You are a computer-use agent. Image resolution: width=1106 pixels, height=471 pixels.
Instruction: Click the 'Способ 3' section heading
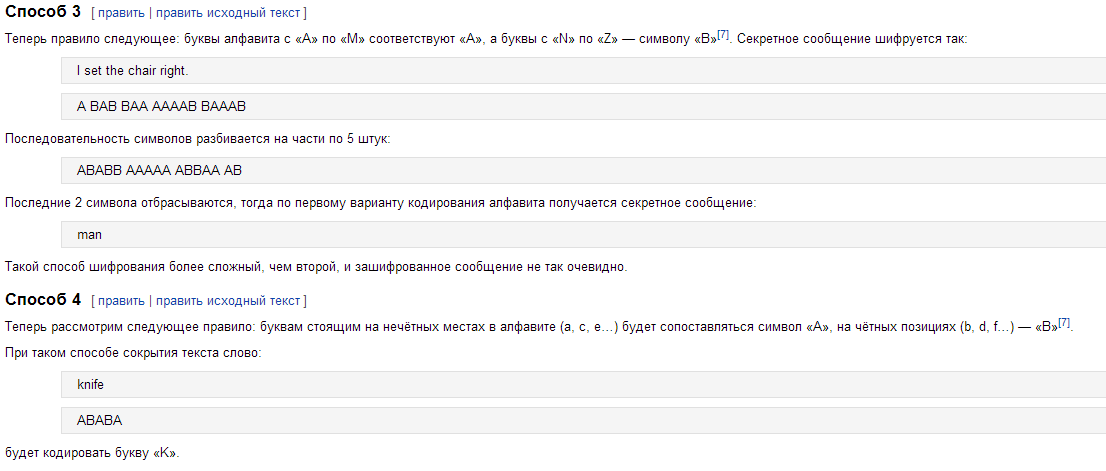(43, 12)
